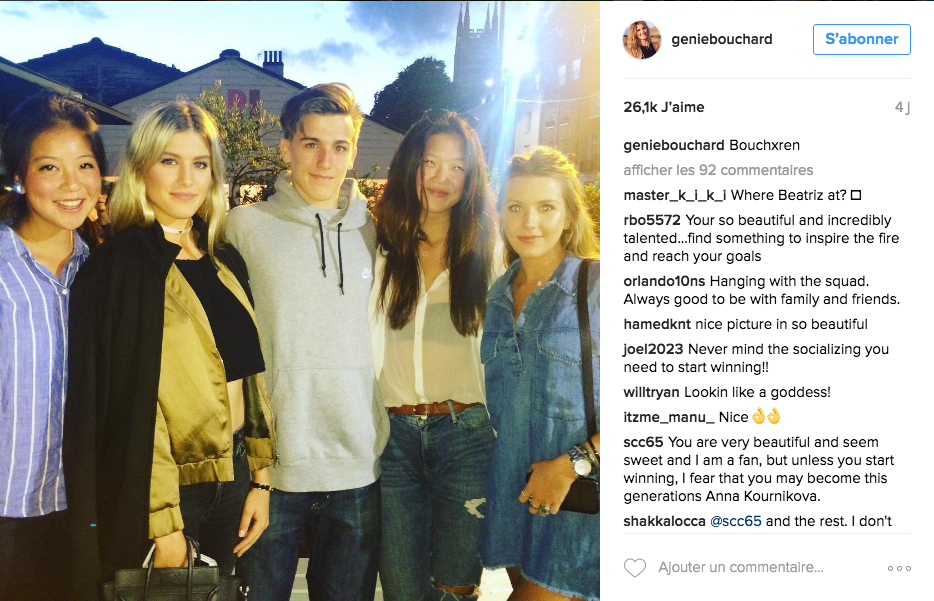Image resolution: width=934 pixels, height=601 pixels.
Task: Open master_k_i_k_i commenter profile
Action: coord(675,195)
